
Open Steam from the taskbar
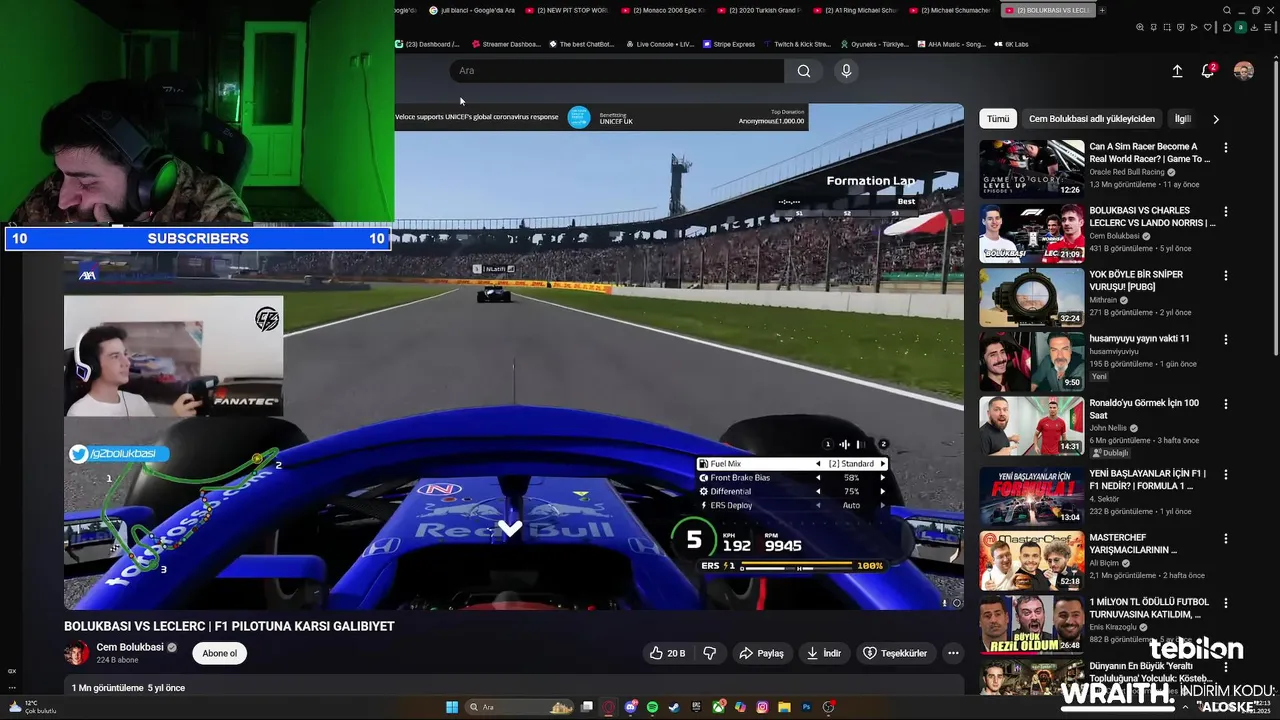[x=674, y=707]
